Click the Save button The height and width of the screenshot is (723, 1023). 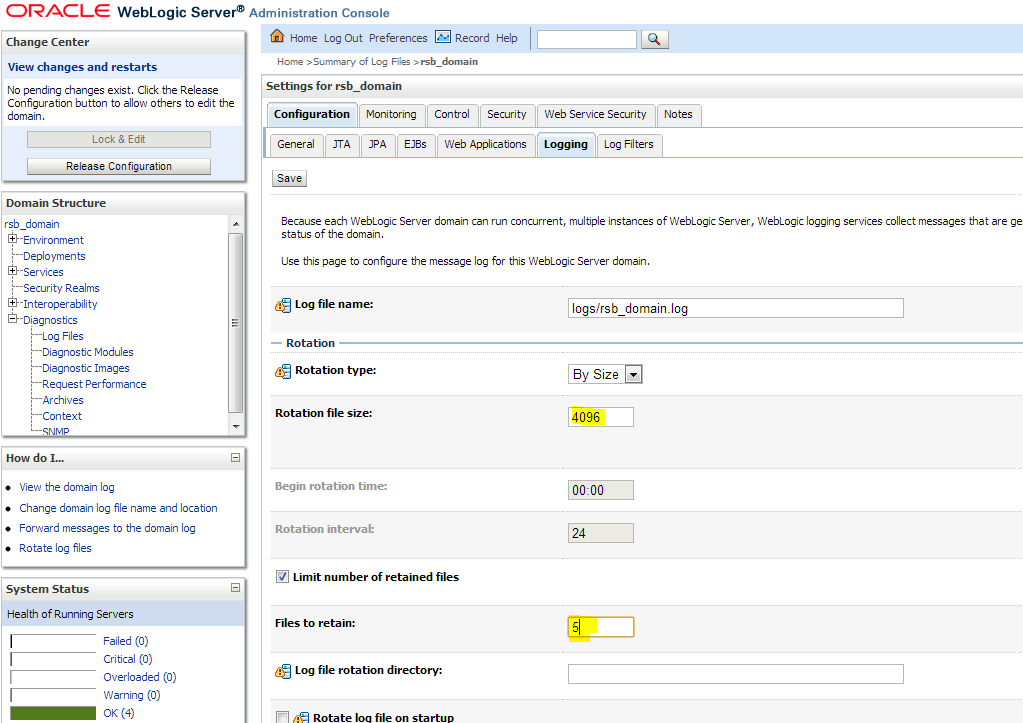pos(289,178)
